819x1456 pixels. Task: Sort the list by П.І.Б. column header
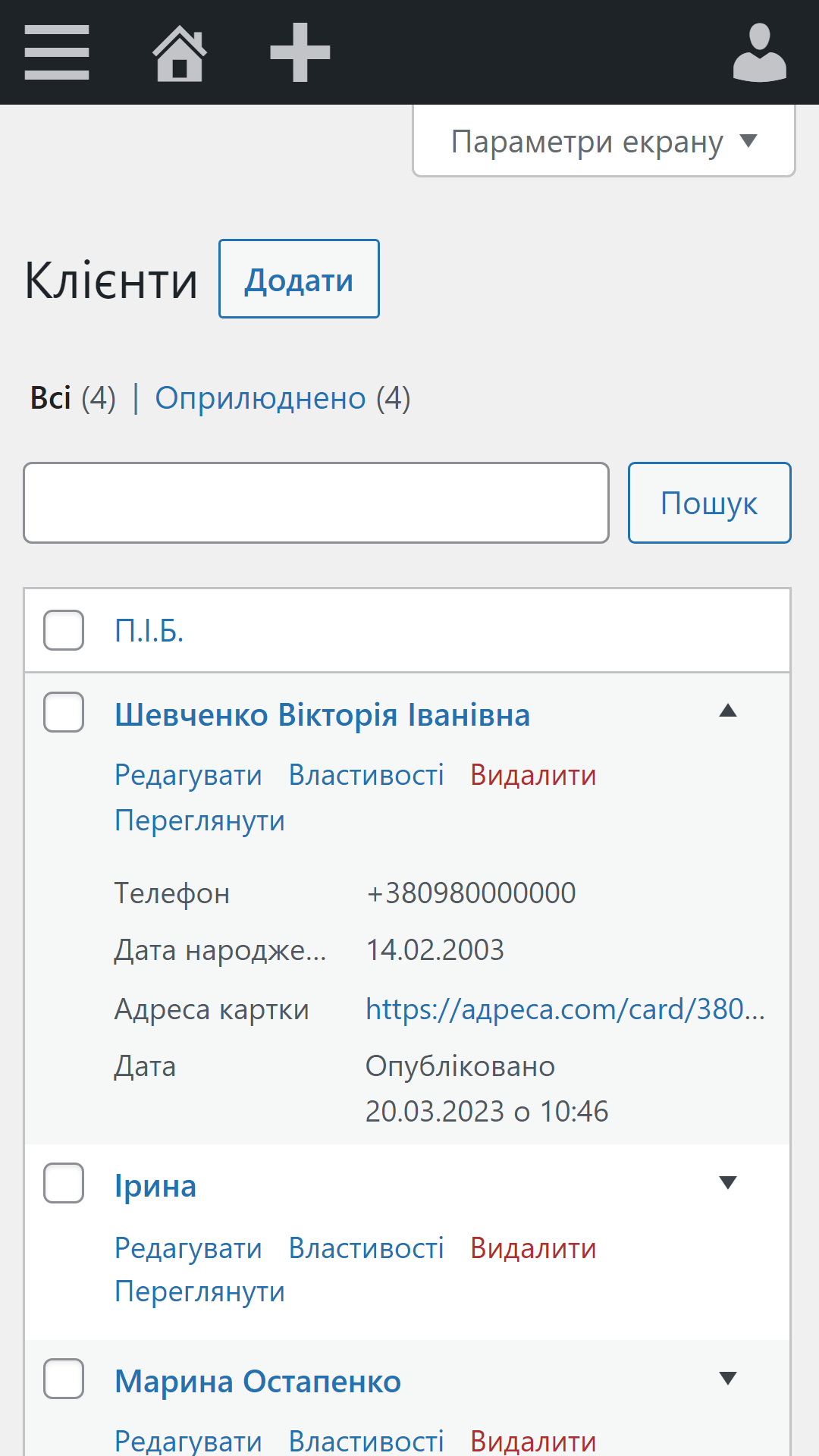click(x=149, y=631)
